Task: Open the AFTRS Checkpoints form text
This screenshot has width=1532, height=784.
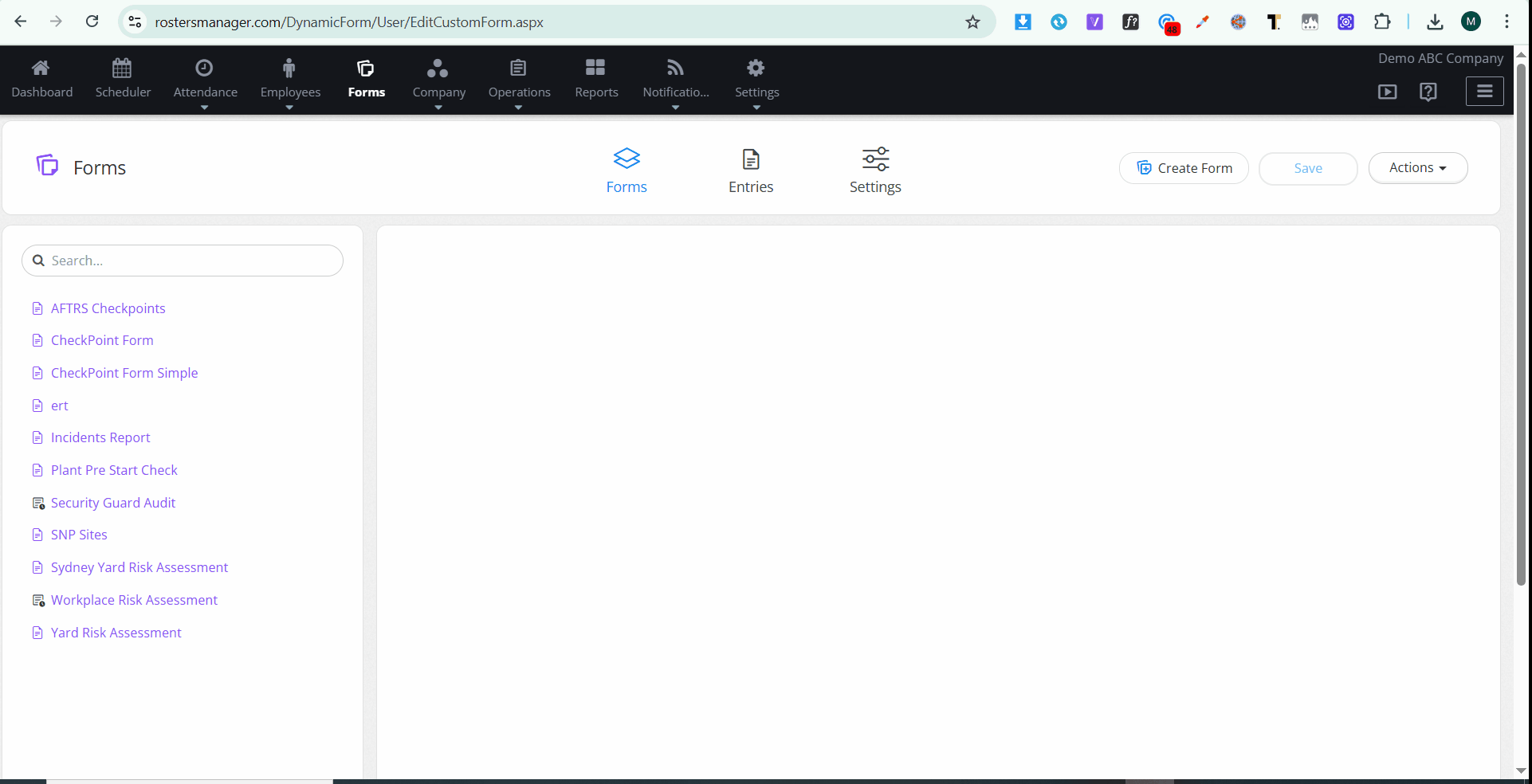Action: point(108,308)
